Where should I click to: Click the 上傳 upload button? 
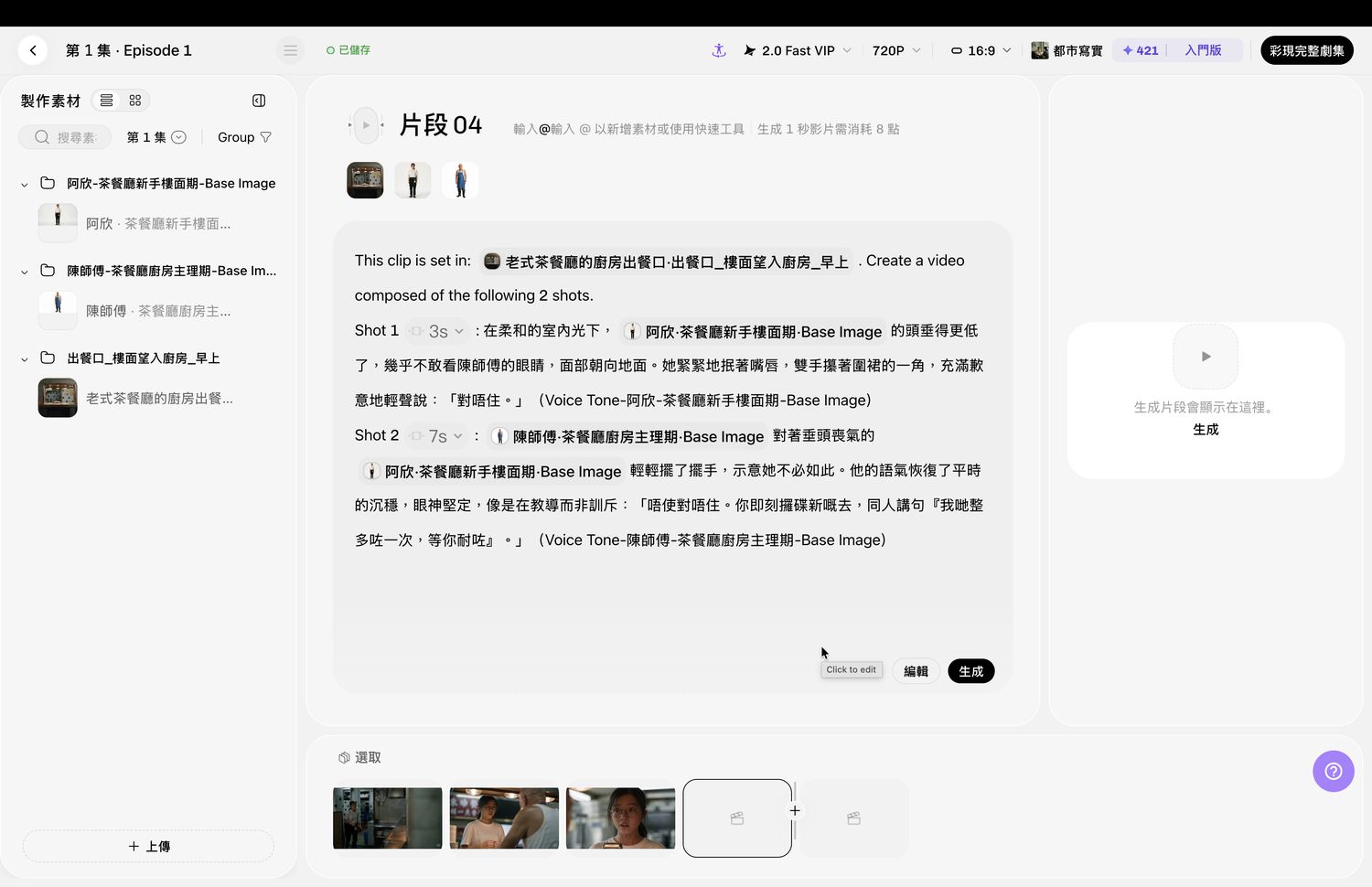tap(148, 846)
